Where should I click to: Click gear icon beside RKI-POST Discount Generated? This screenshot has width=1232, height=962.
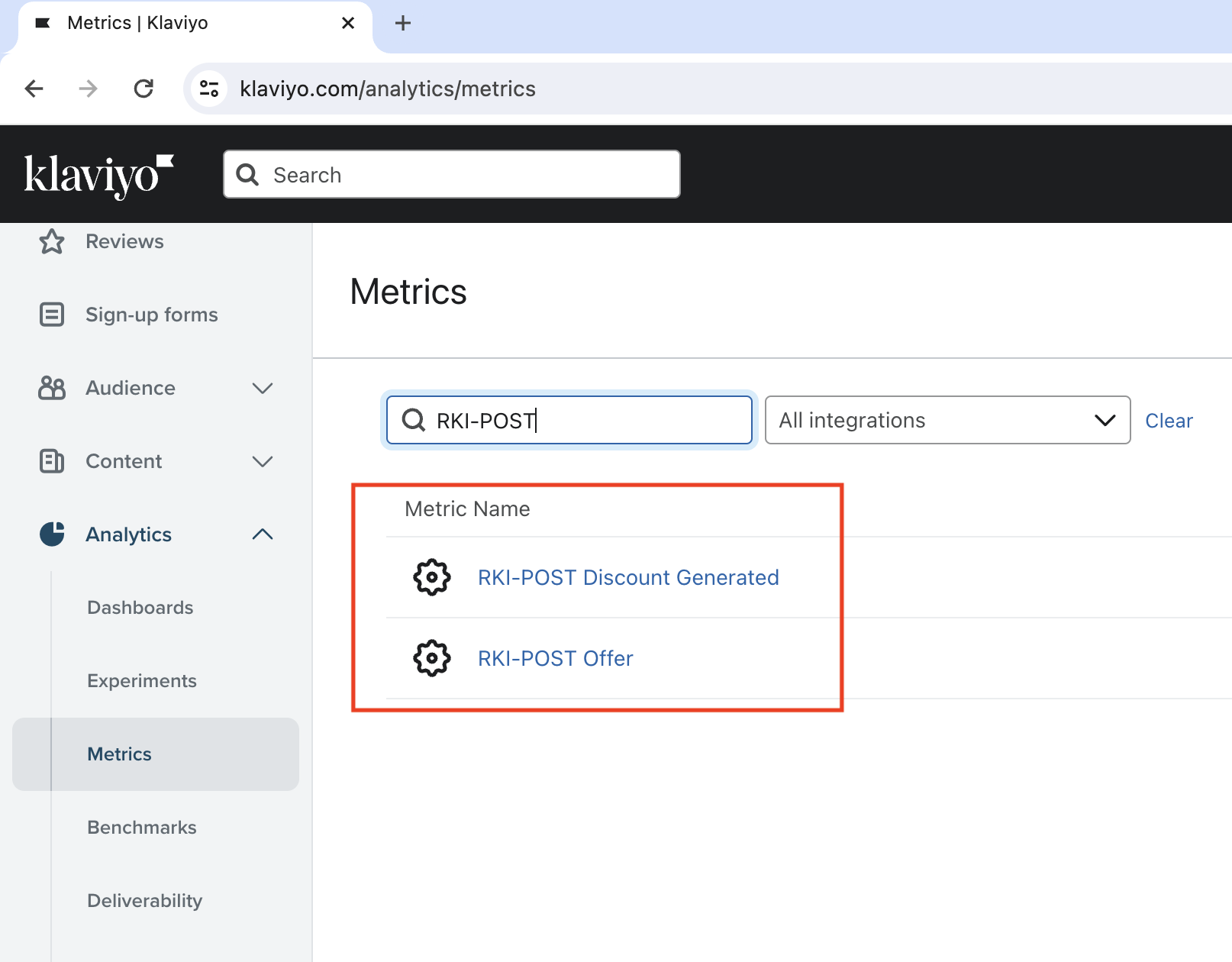click(x=432, y=577)
